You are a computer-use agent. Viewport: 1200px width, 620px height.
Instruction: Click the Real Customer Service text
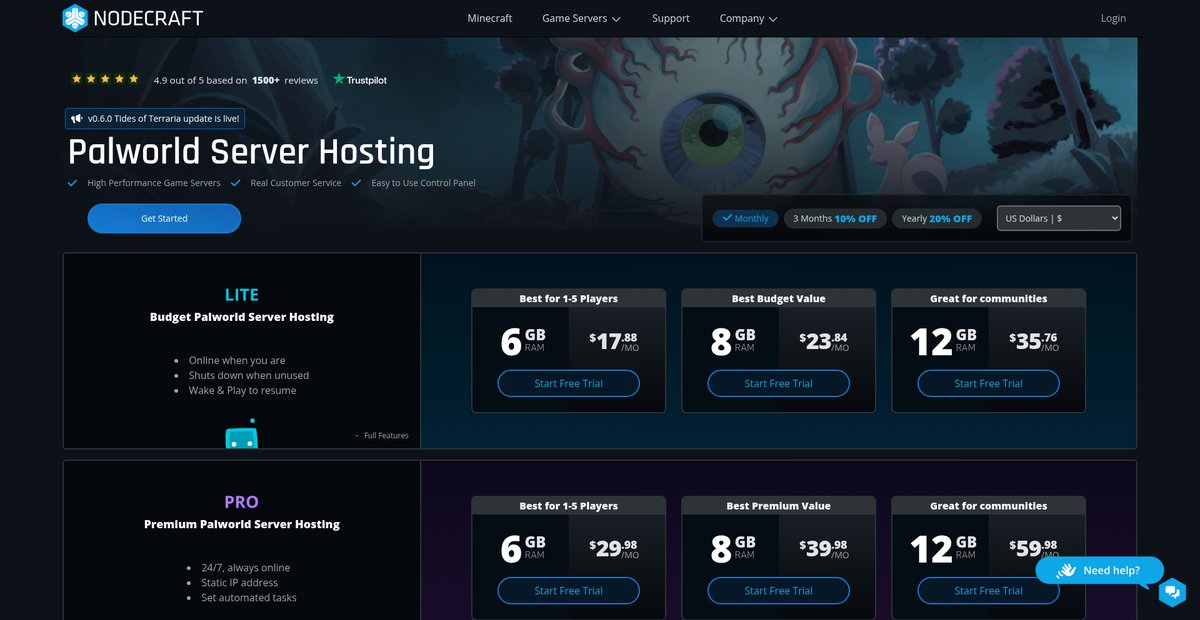296,183
